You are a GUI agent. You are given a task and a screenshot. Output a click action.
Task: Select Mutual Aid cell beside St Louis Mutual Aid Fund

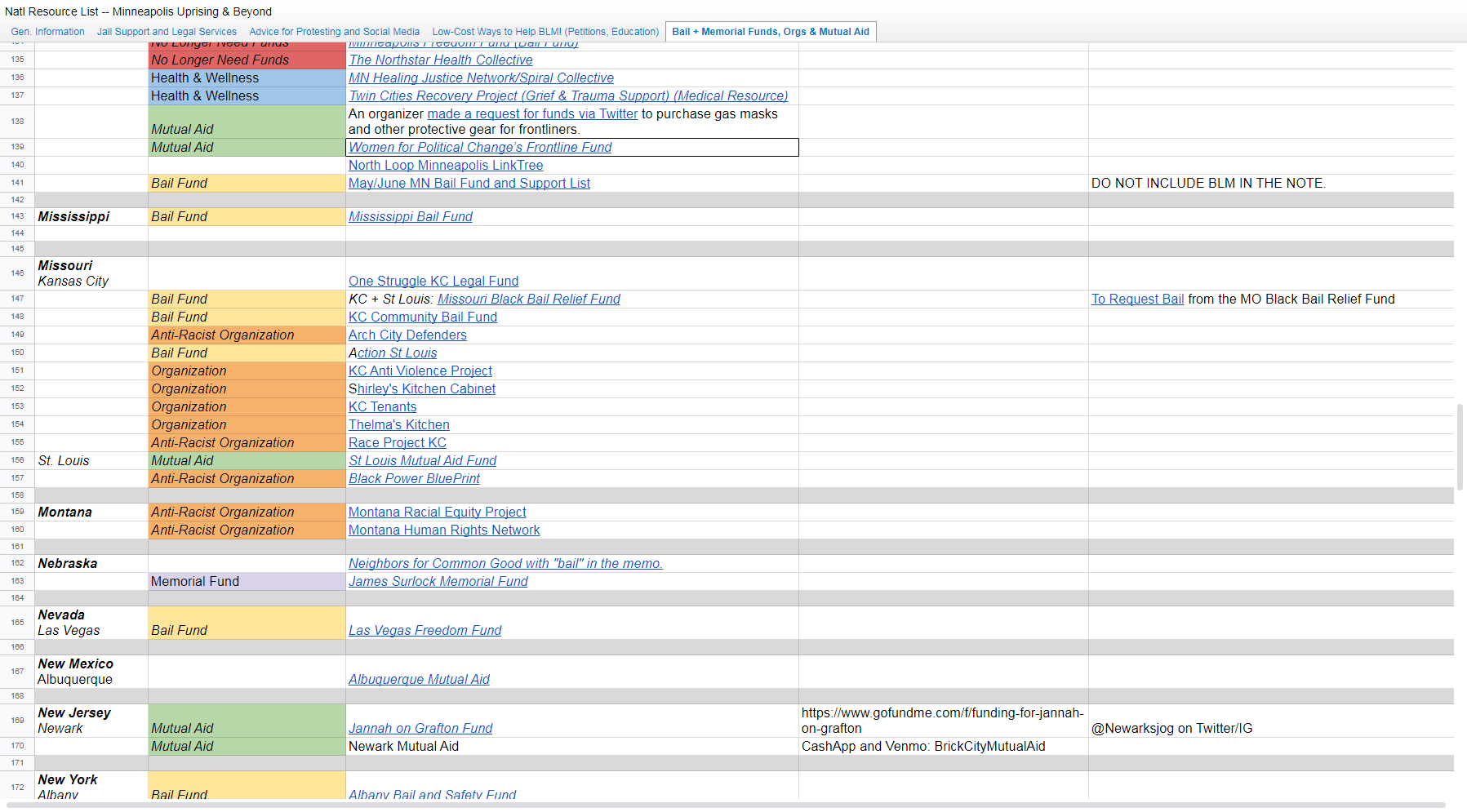pos(247,461)
